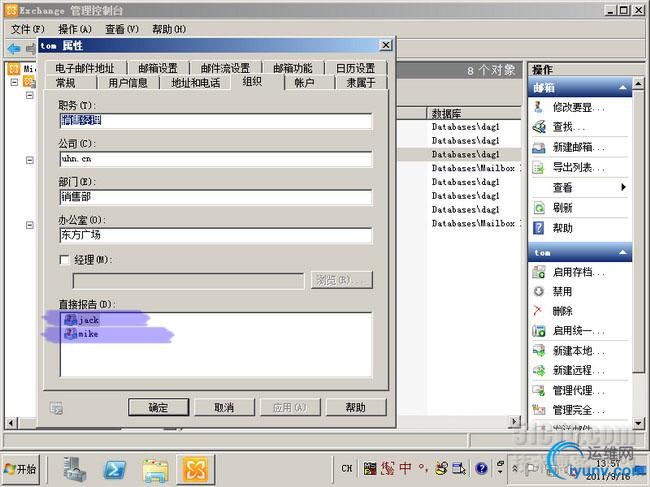Click the 职务 title input field

216,121
